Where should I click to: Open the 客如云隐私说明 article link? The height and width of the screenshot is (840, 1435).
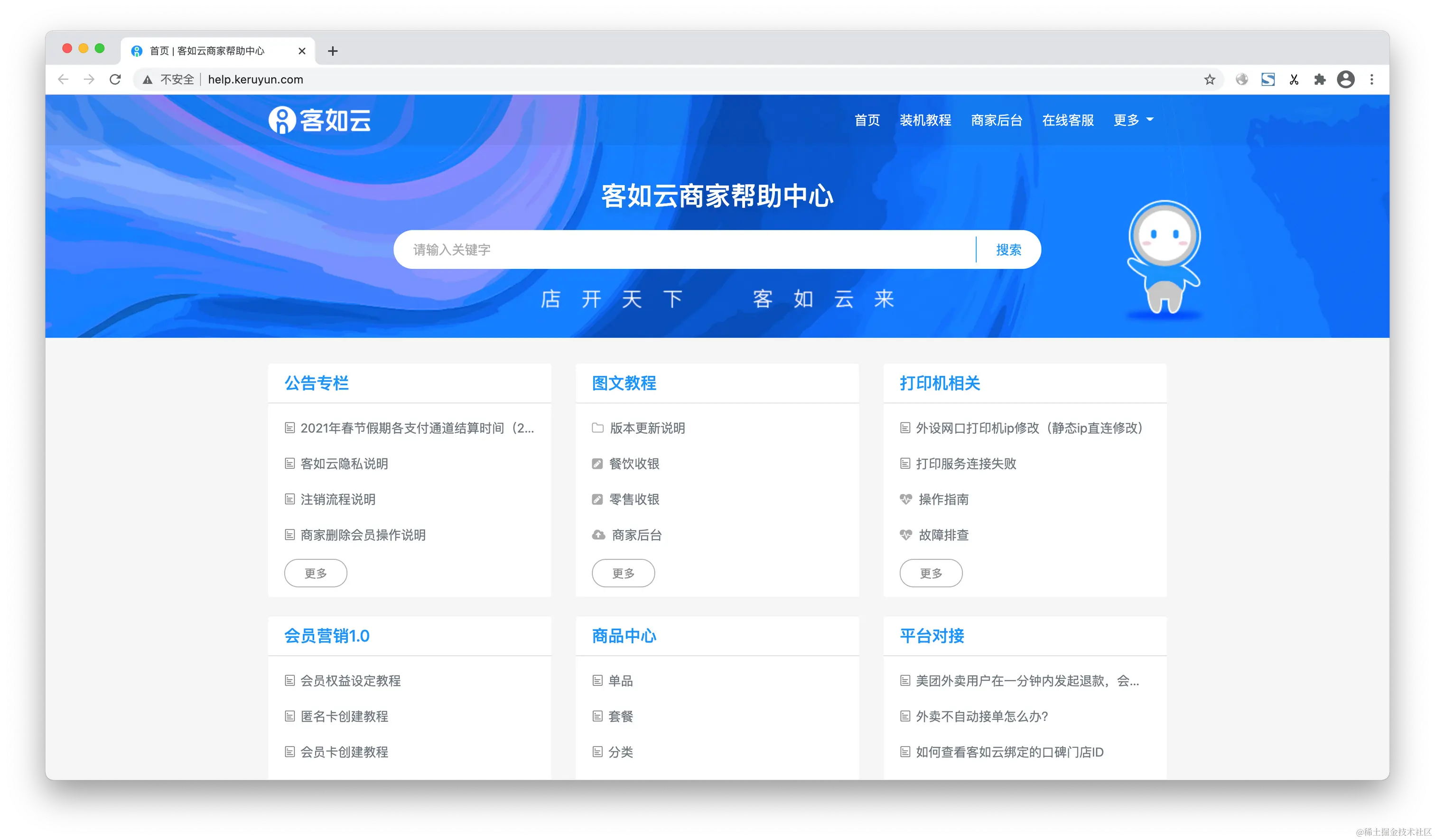[x=344, y=464]
